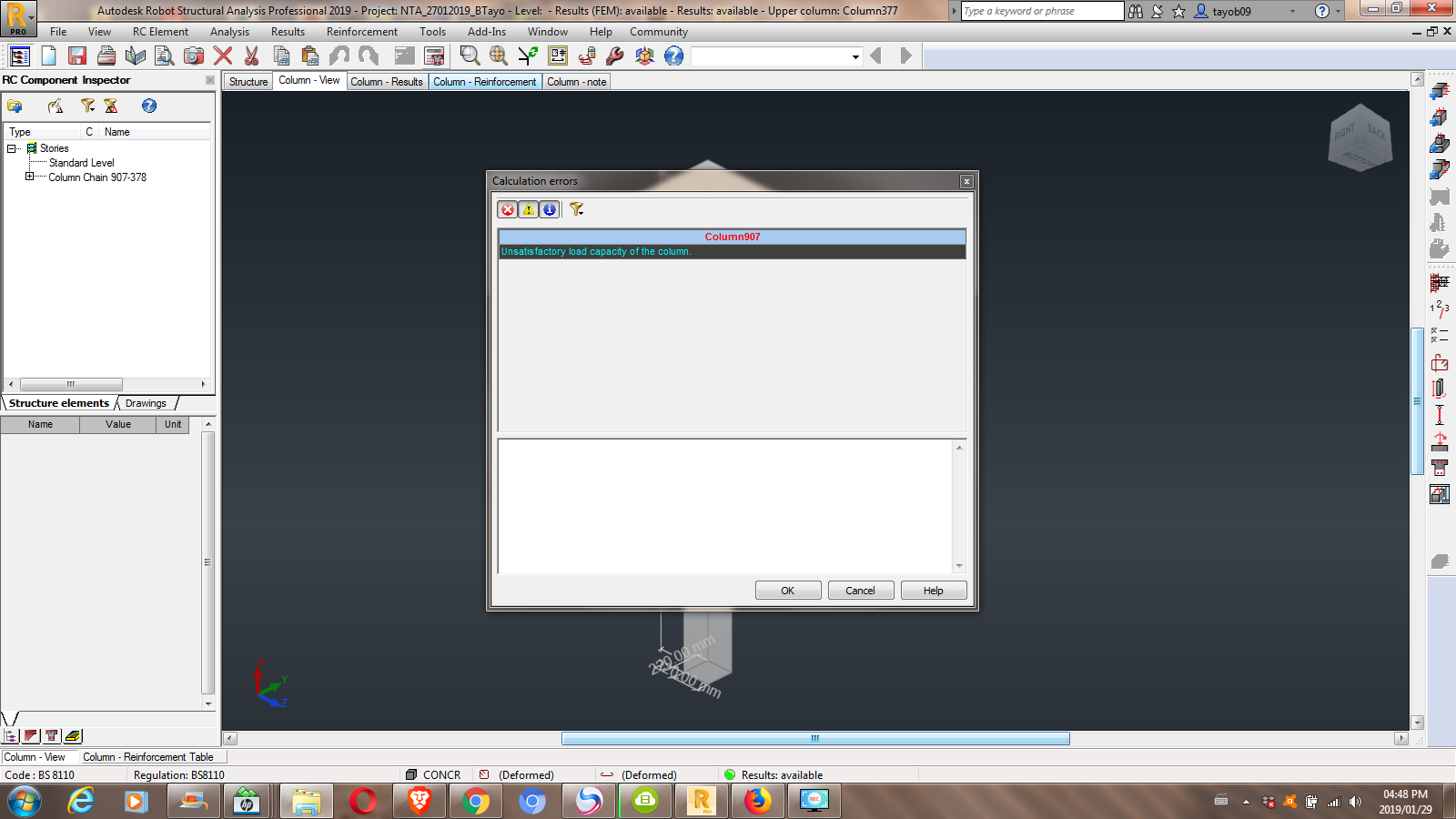Open the Reinforcement menu
Image resolution: width=1456 pixels, height=819 pixels.
[x=361, y=31]
